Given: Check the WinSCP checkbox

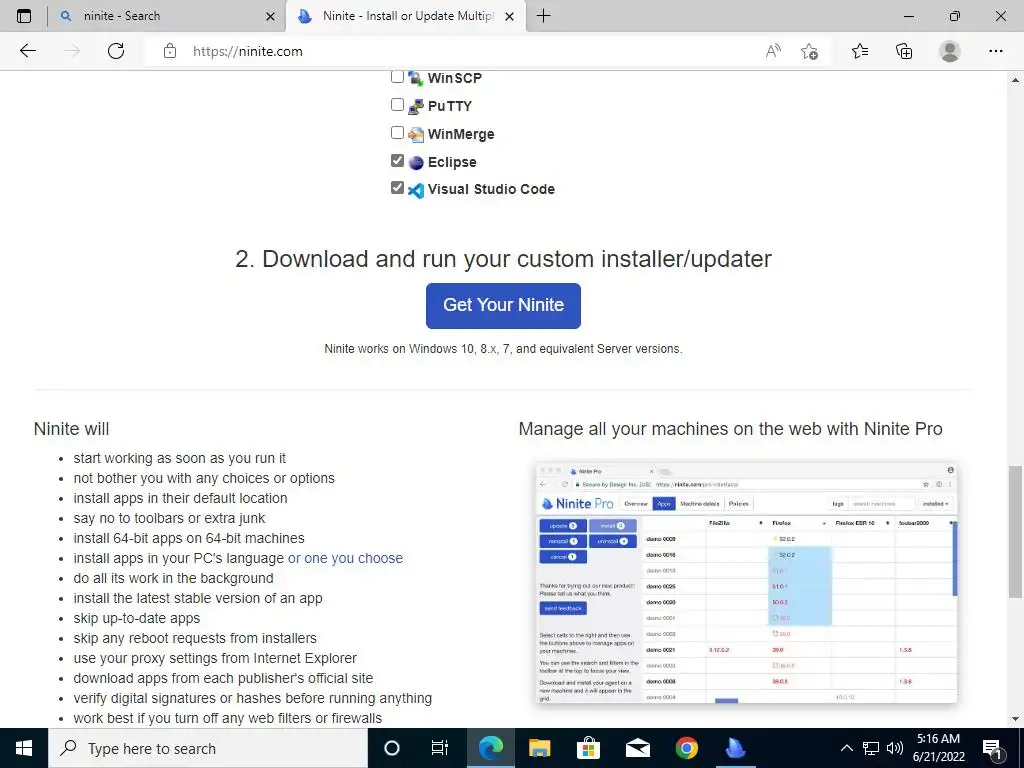Looking at the screenshot, I should tap(397, 76).
